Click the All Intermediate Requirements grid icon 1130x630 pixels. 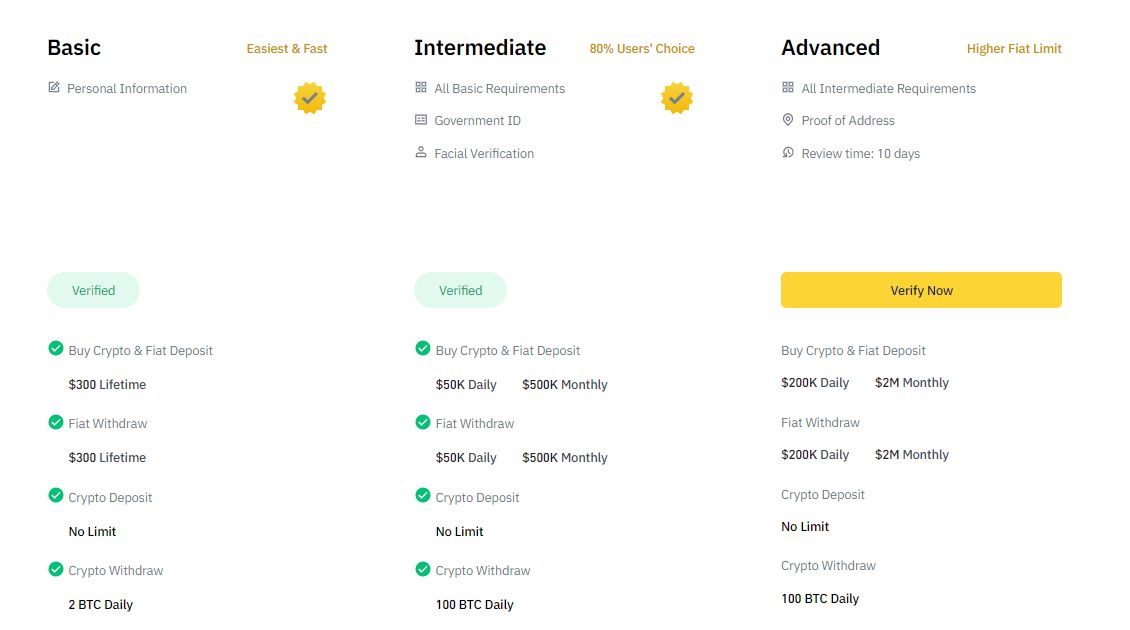coord(789,88)
